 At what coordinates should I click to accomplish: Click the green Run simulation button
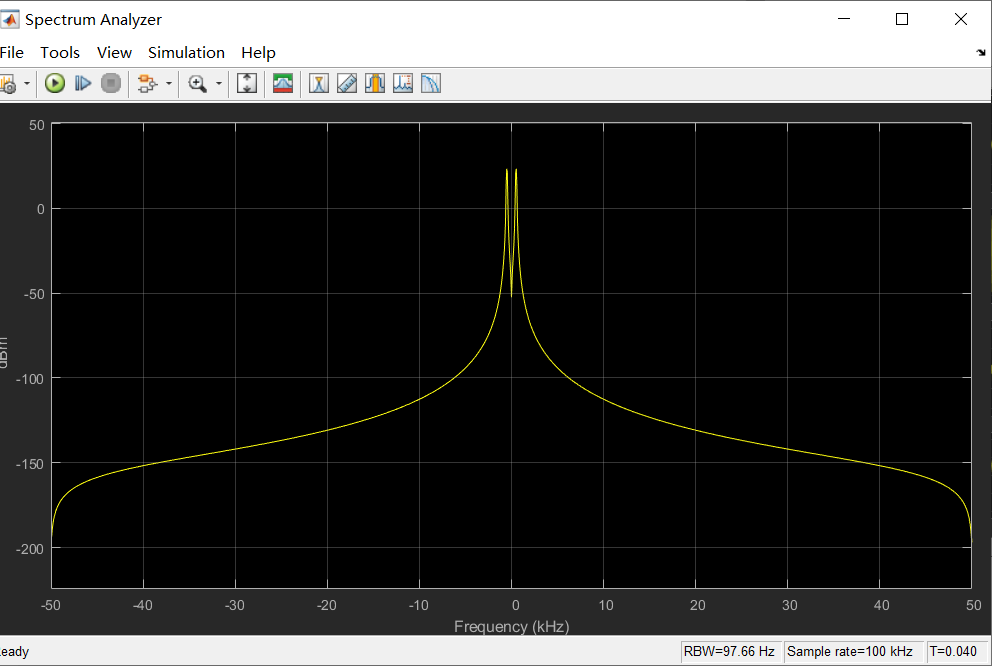coord(55,83)
